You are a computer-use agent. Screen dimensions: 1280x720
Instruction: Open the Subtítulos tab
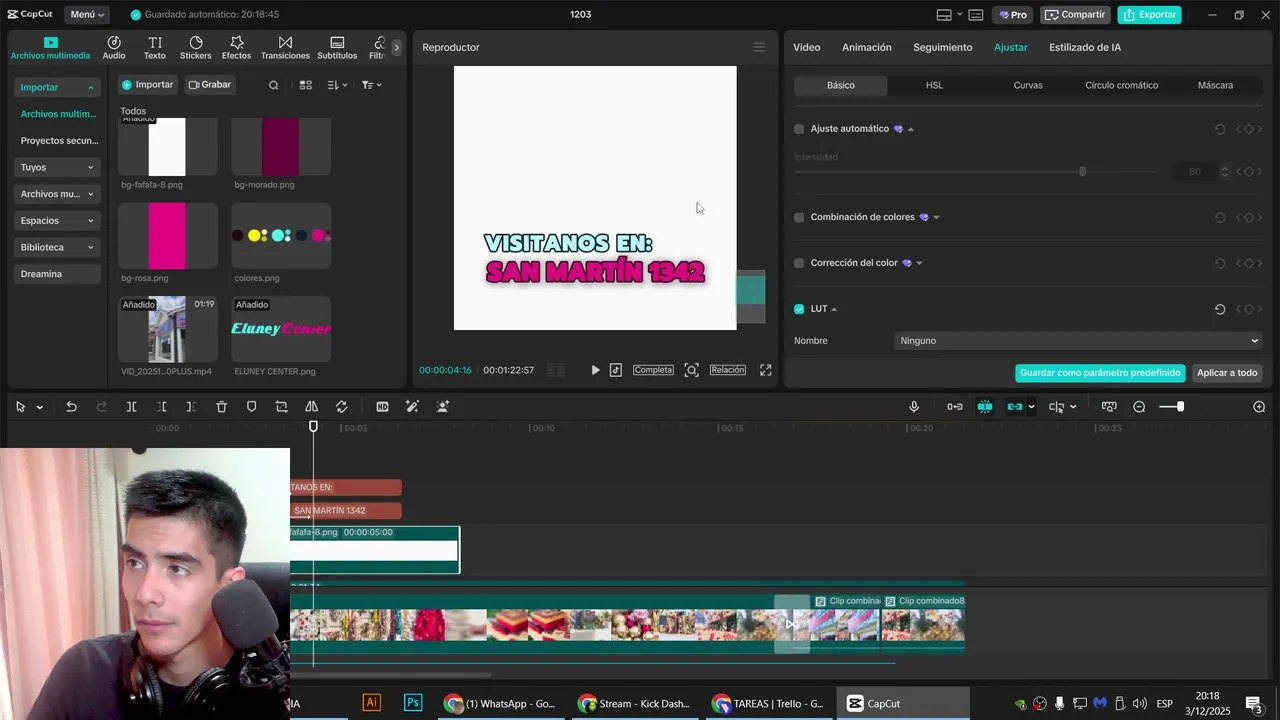pos(337,47)
